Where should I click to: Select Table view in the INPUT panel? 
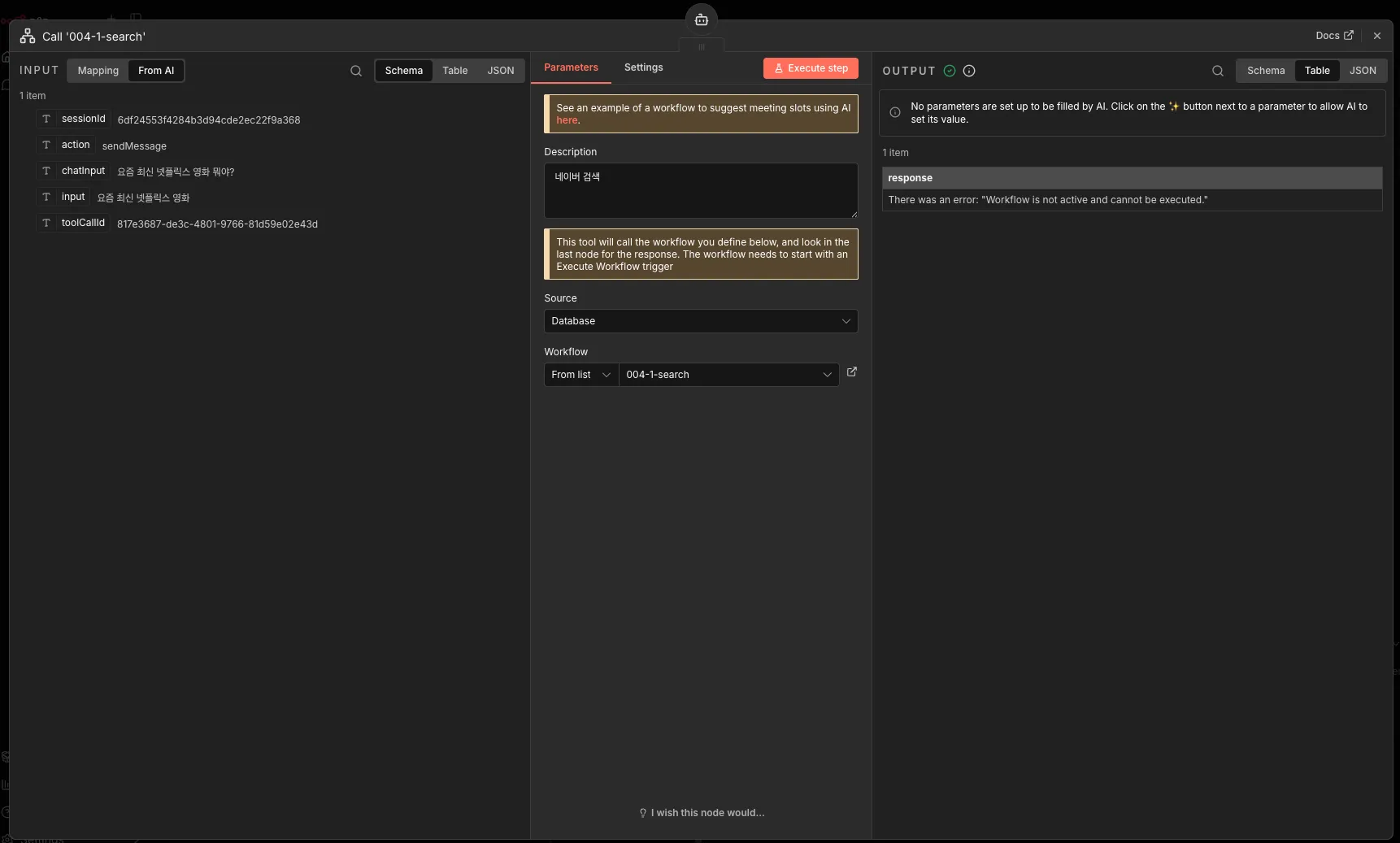pyautogui.click(x=455, y=71)
